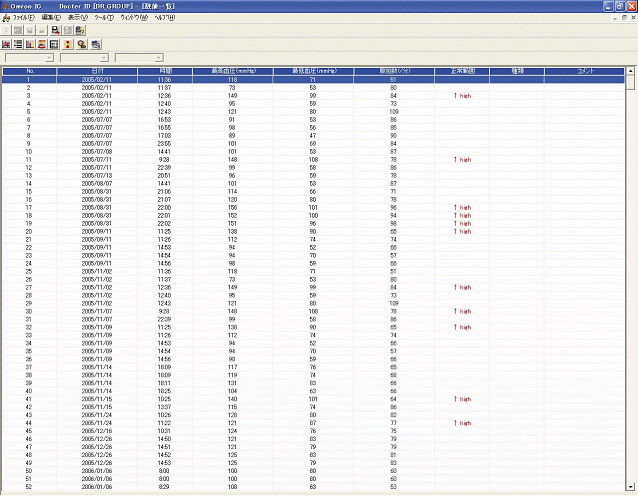Click the high flag in row 3
638x496 pixels.
[x=462, y=96]
